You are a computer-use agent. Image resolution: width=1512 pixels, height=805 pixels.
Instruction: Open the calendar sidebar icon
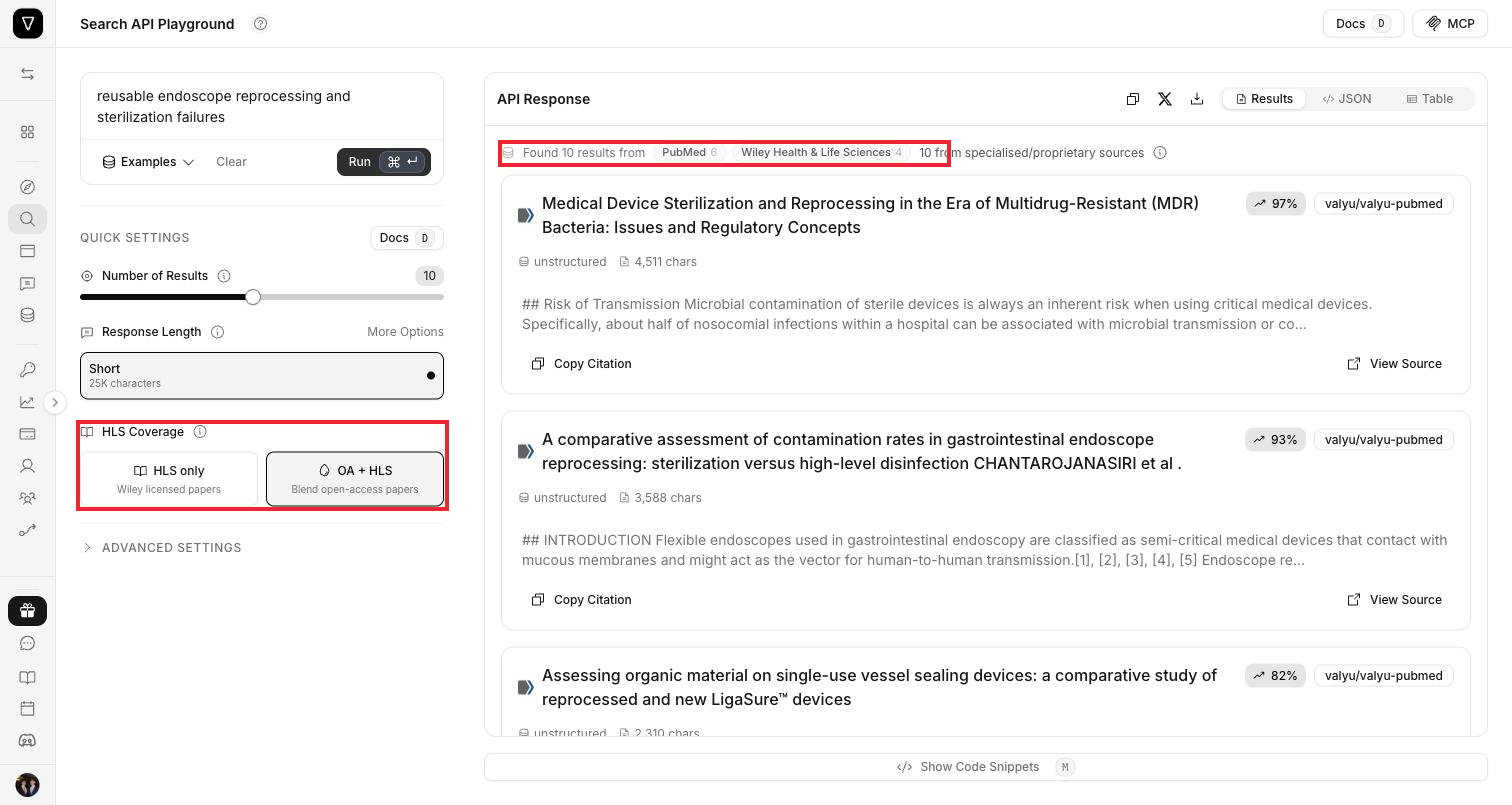click(x=28, y=709)
